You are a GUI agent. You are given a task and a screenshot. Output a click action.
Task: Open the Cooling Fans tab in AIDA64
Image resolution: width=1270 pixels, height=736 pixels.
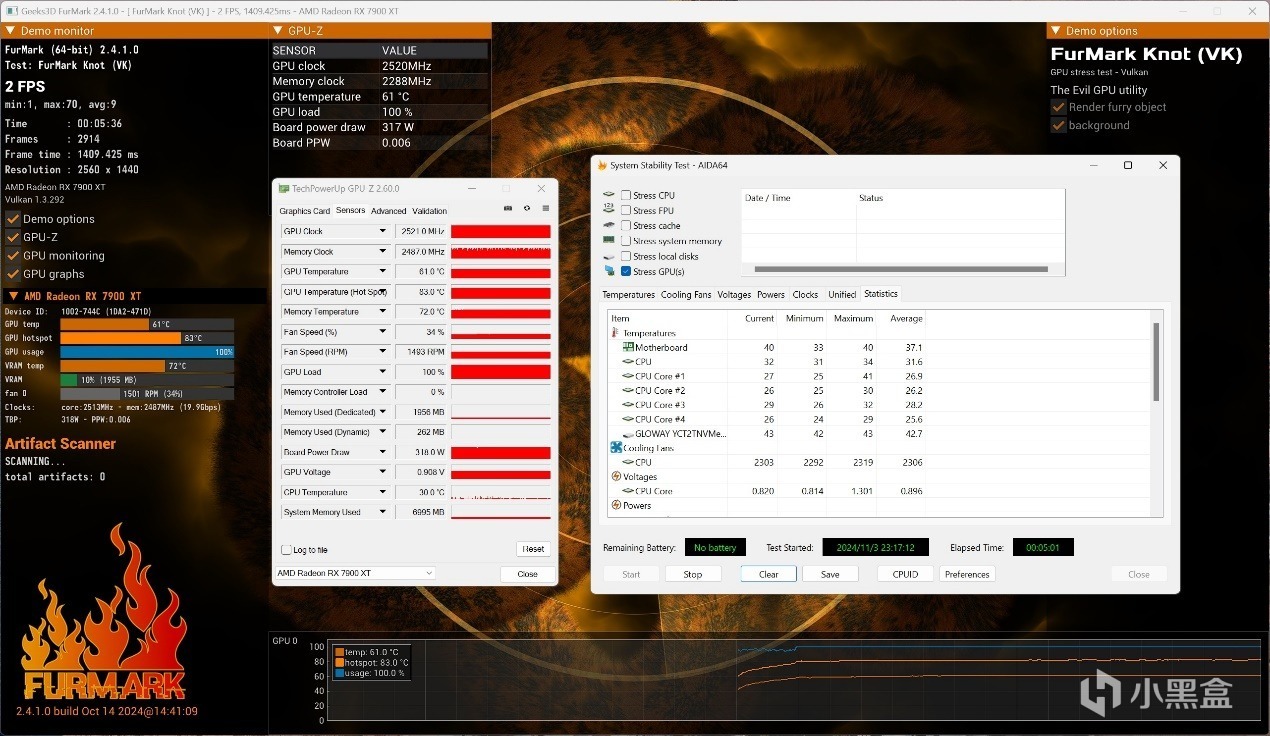pos(686,295)
